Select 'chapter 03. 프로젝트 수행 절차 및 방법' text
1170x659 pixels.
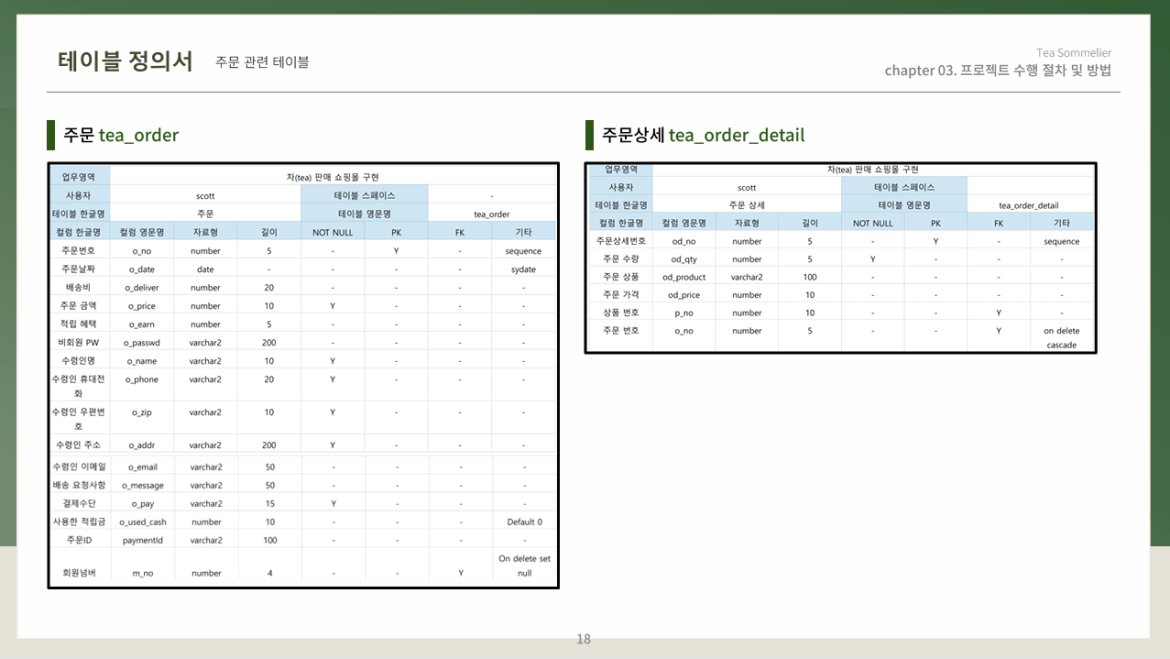point(998,70)
